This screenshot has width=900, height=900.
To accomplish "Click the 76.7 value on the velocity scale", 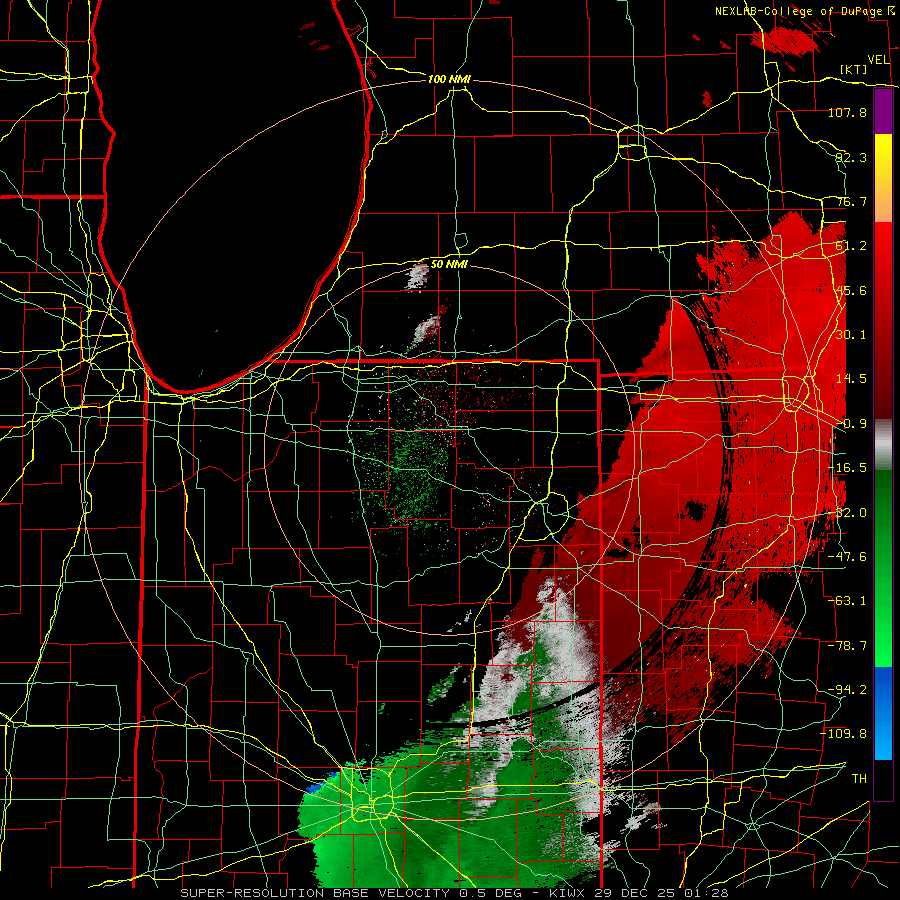I will click(x=851, y=201).
